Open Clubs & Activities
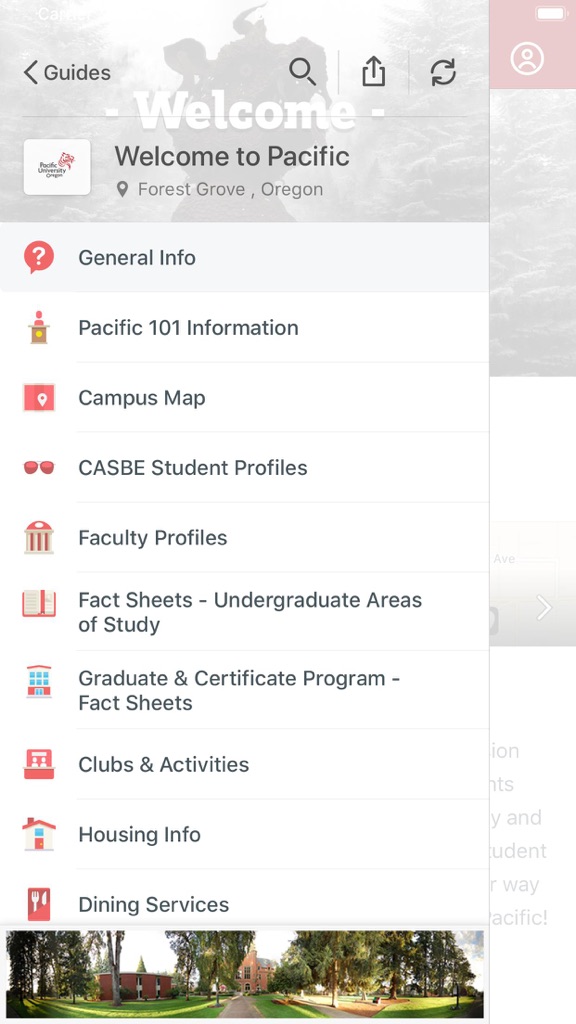 pyautogui.click(x=244, y=764)
